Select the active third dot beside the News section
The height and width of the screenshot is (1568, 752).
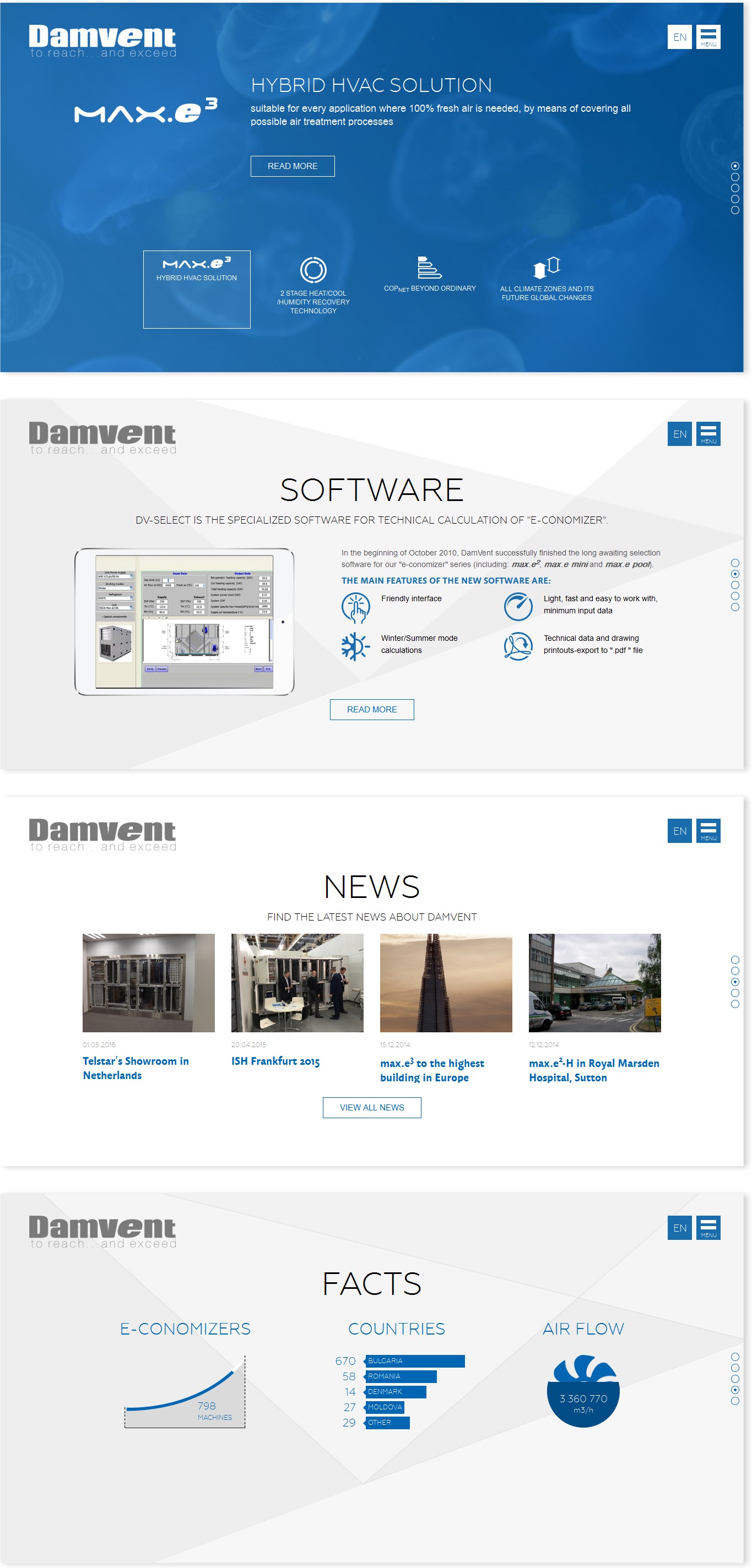pyautogui.click(x=735, y=982)
